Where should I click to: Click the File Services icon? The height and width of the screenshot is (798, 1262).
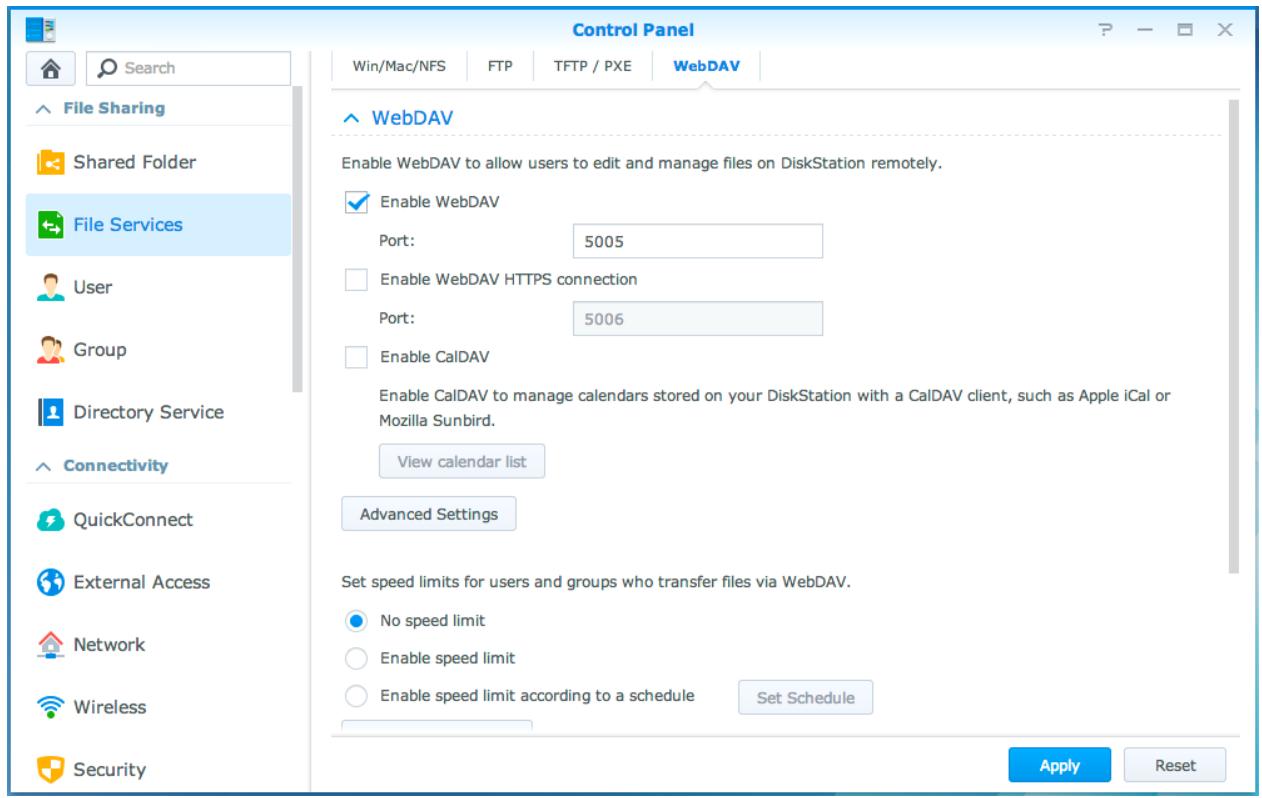[50, 225]
